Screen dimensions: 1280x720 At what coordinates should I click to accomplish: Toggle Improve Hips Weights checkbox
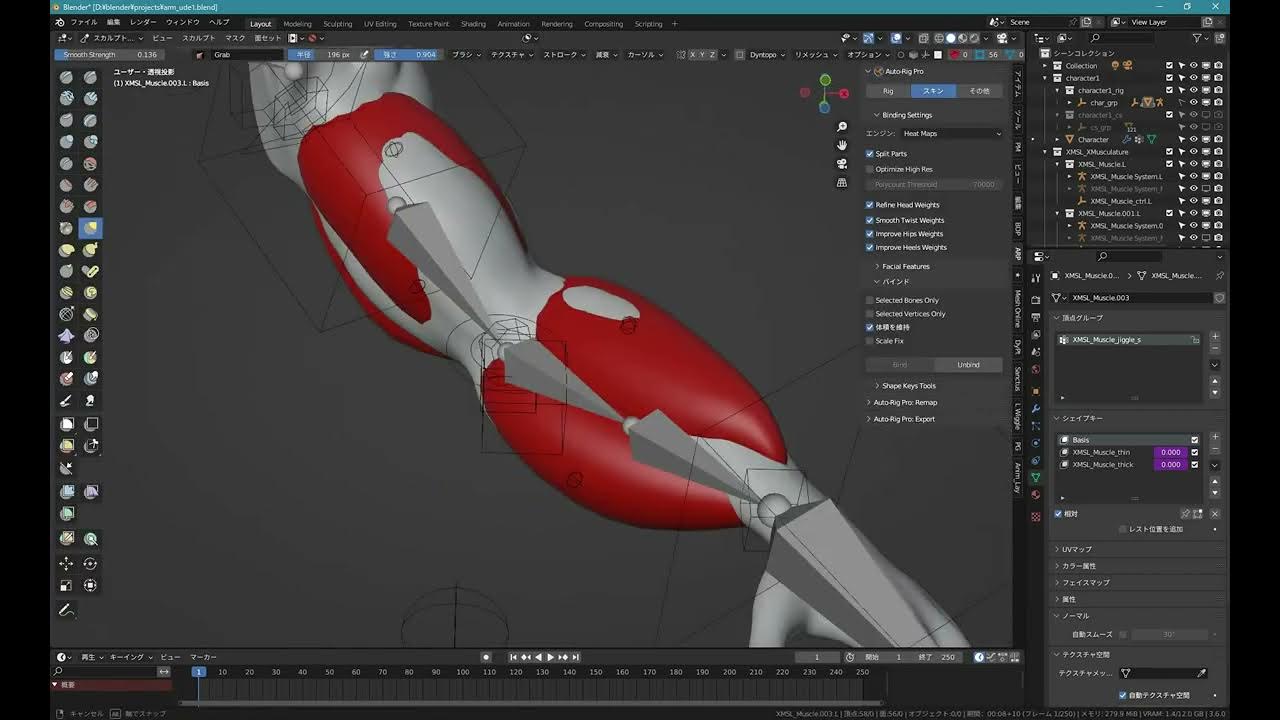(x=870, y=234)
